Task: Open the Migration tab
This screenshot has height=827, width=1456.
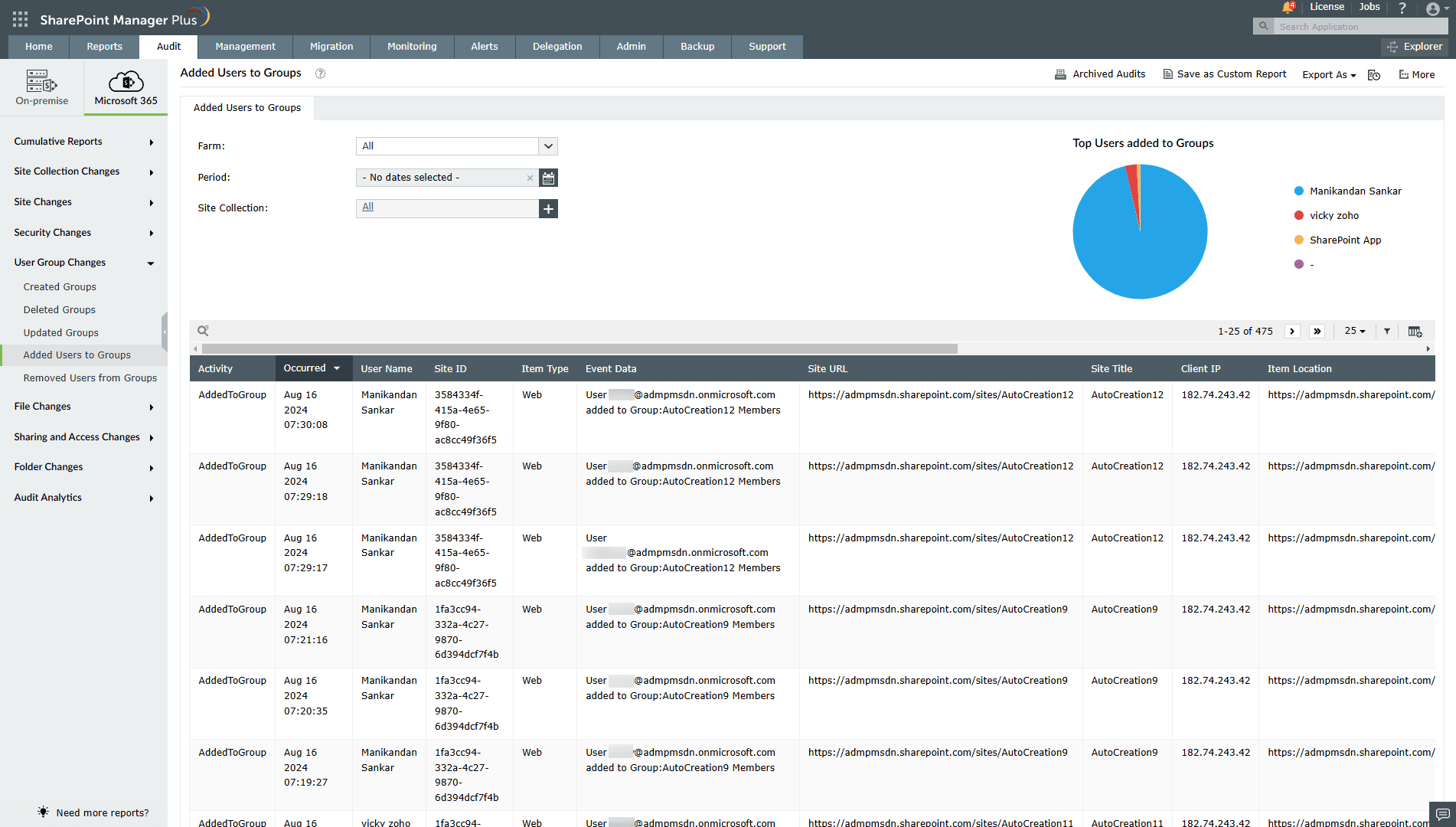Action: pyautogui.click(x=331, y=47)
